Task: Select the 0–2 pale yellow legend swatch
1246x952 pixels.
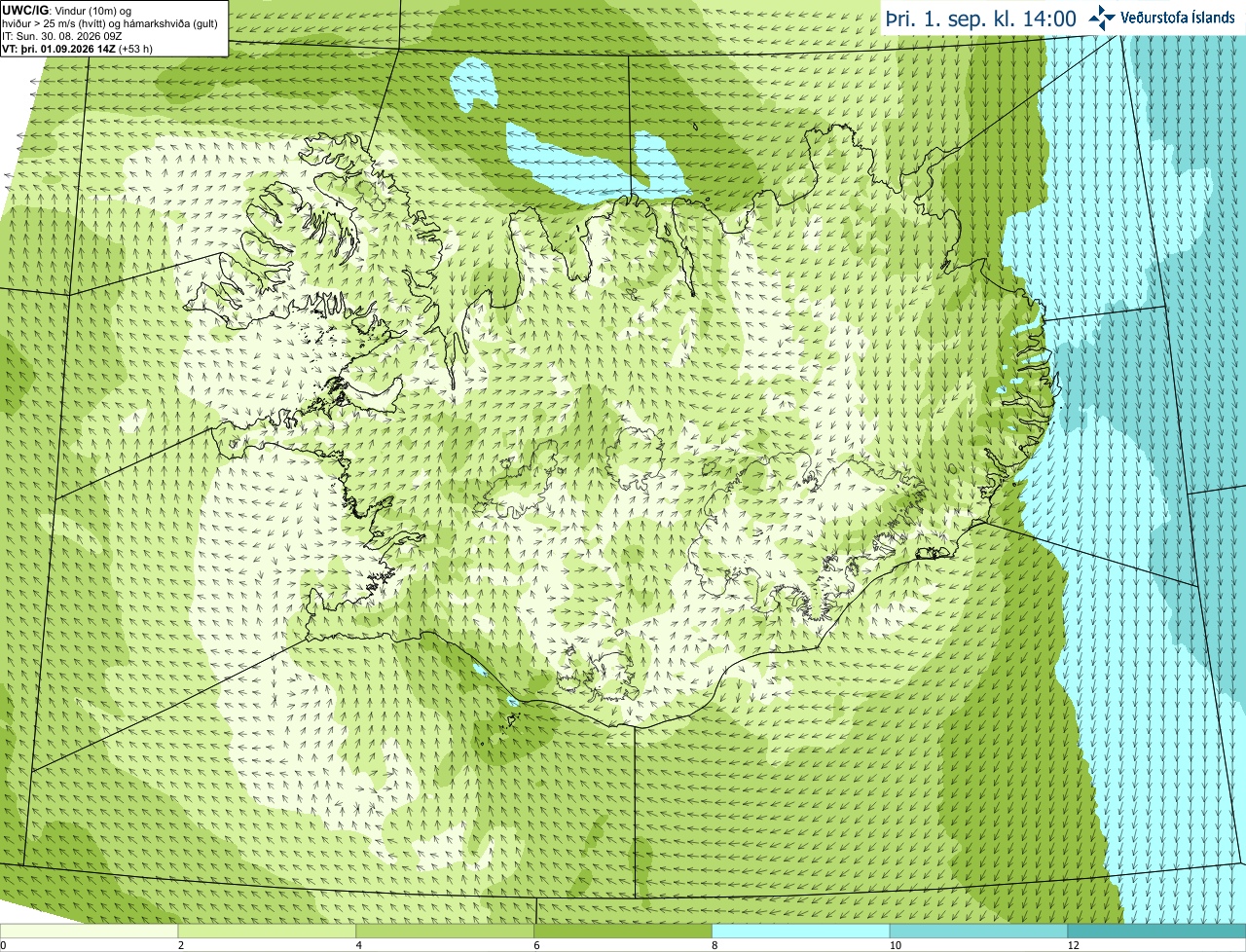Action: tap(89, 931)
